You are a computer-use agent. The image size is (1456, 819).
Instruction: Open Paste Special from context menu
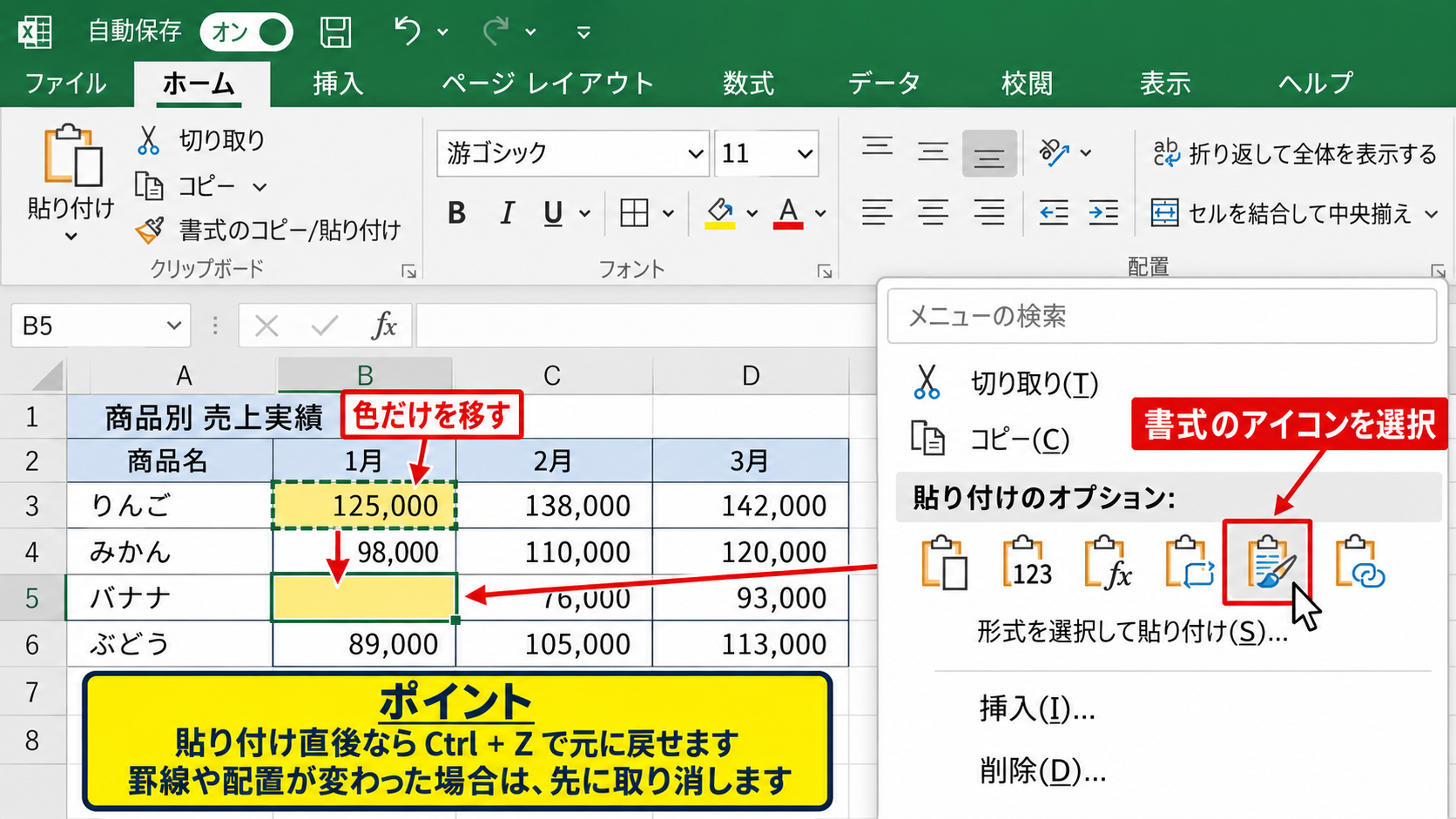(x=1132, y=632)
